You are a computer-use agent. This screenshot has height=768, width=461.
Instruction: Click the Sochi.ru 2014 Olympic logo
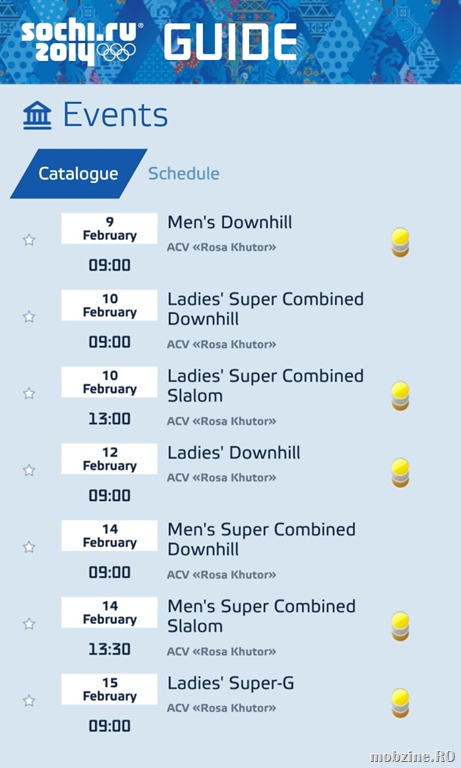[79, 42]
